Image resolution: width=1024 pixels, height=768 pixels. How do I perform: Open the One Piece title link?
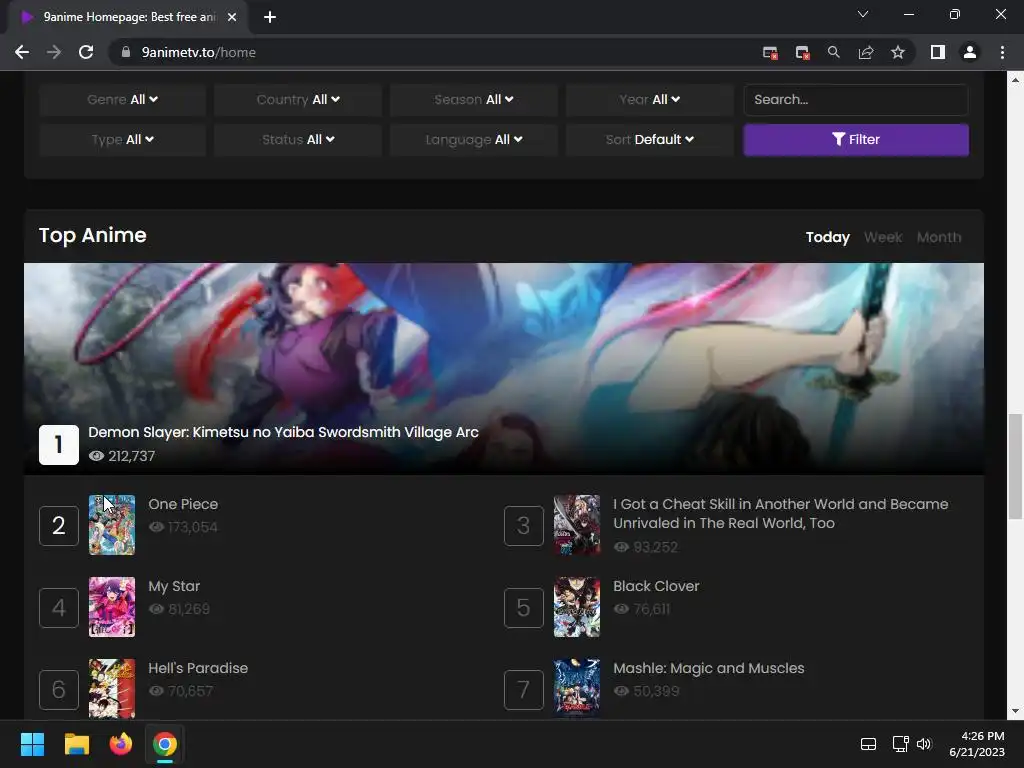183,504
